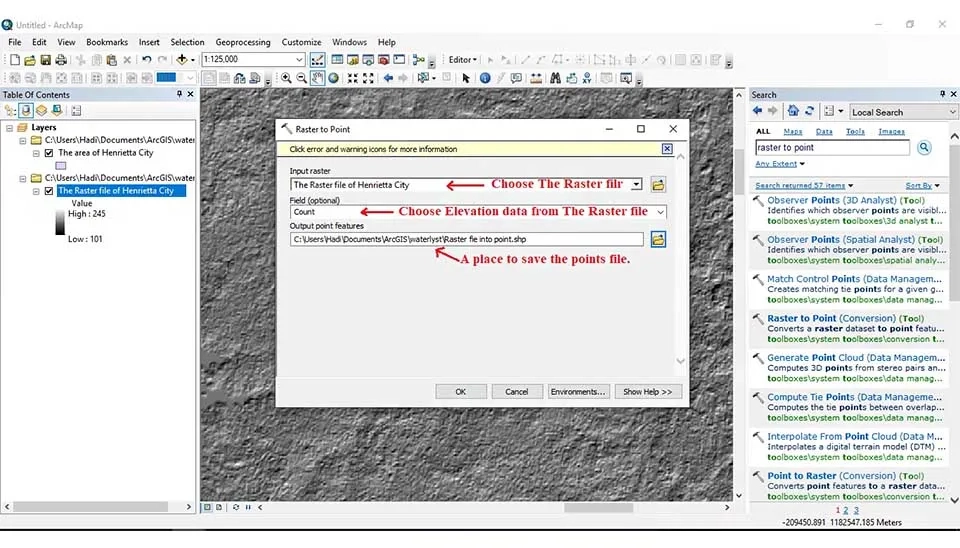Viewport: 960px width, 548px height.
Task: Browse for input raster folder icon
Action: (658, 185)
